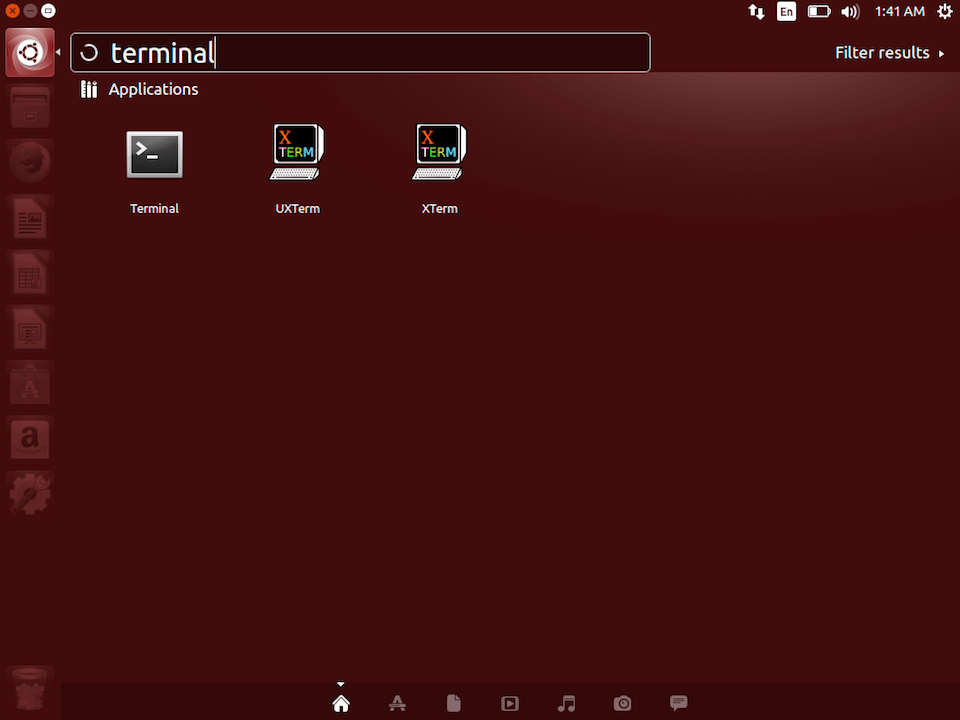
Task: Click the Applications category header
Action: click(x=138, y=89)
